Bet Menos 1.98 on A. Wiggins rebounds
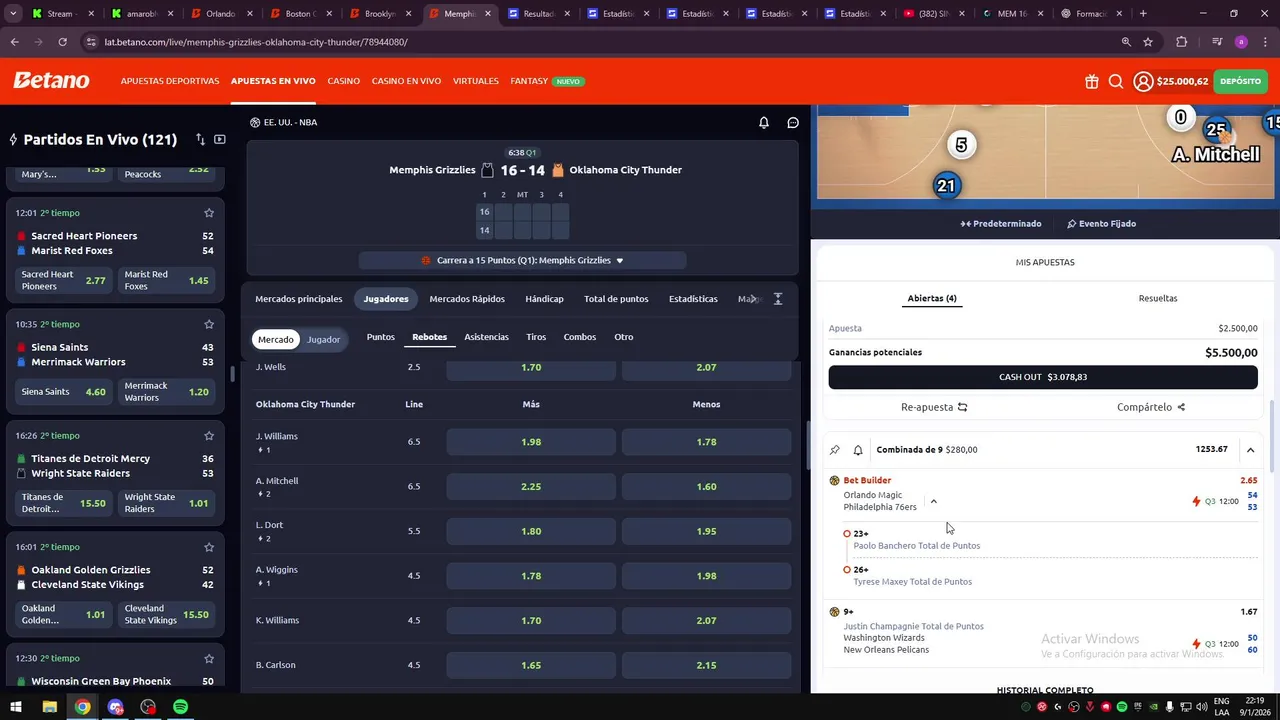Image resolution: width=1280 pixels, height=720 pixels. [706, 576]
